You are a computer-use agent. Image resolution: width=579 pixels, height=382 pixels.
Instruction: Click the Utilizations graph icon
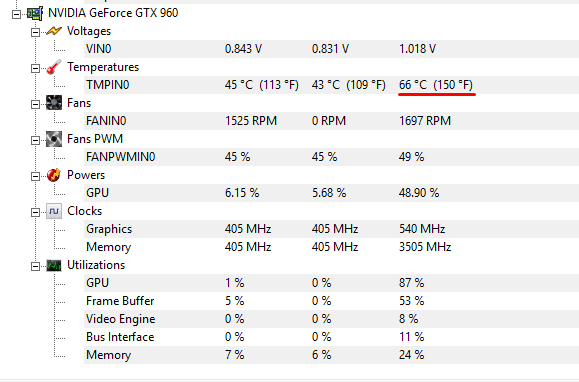point(54,265)
